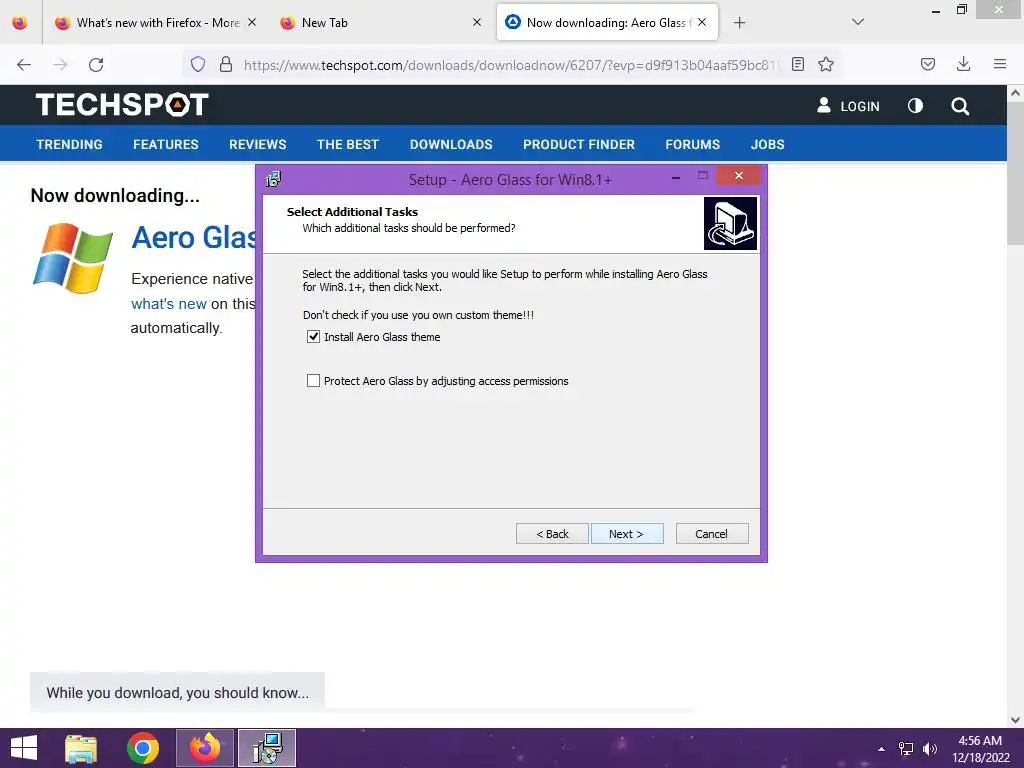Click the forward navigation arrow

(60, 65)
